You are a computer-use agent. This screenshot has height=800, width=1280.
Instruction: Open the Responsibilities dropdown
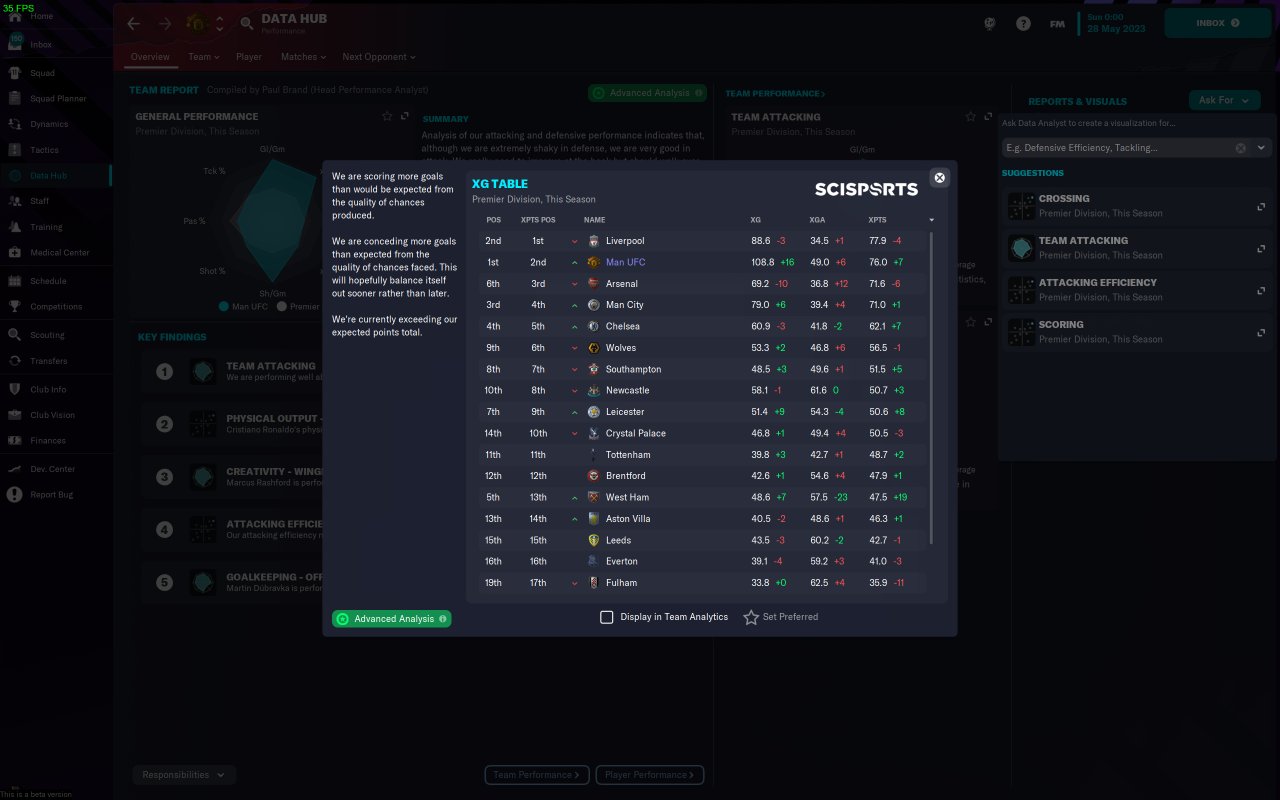(x=184, y=775)
